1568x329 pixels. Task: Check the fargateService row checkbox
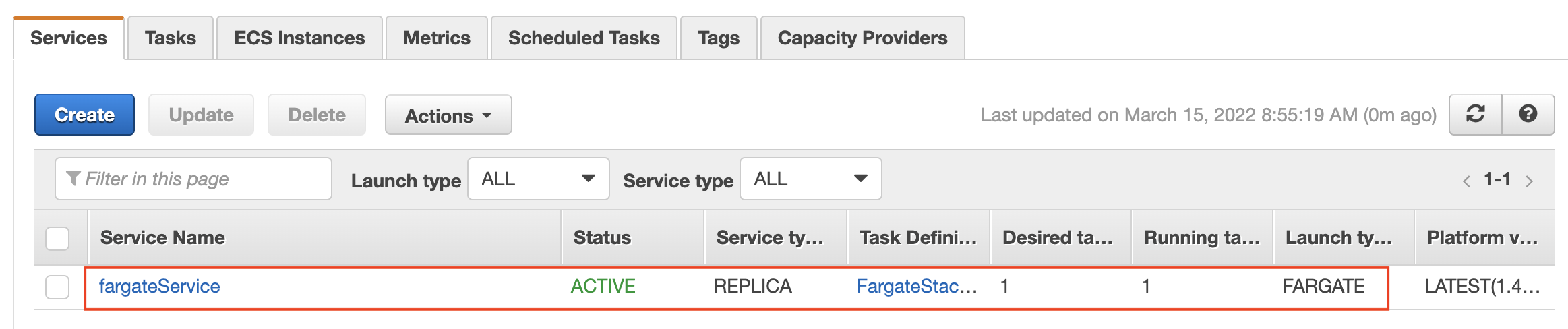pyautogui.click(x=57, y=287)
